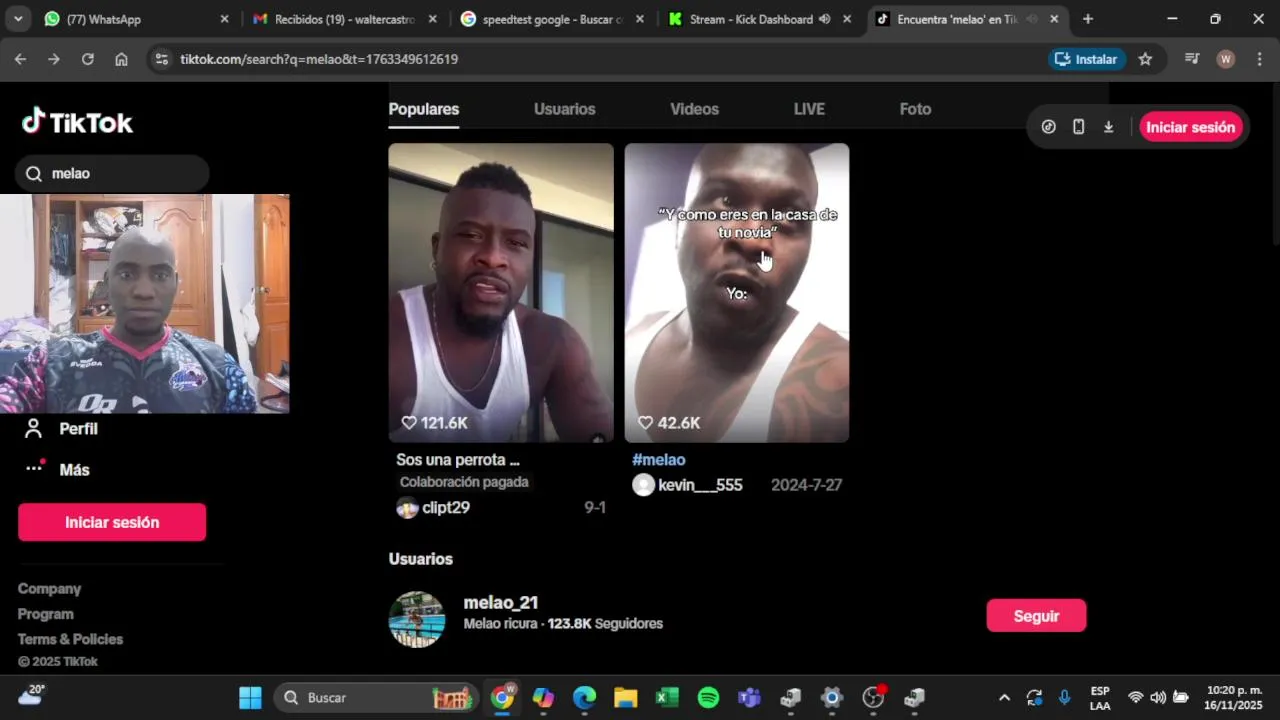Switch to the Usuarios tab

pos(564,109)
